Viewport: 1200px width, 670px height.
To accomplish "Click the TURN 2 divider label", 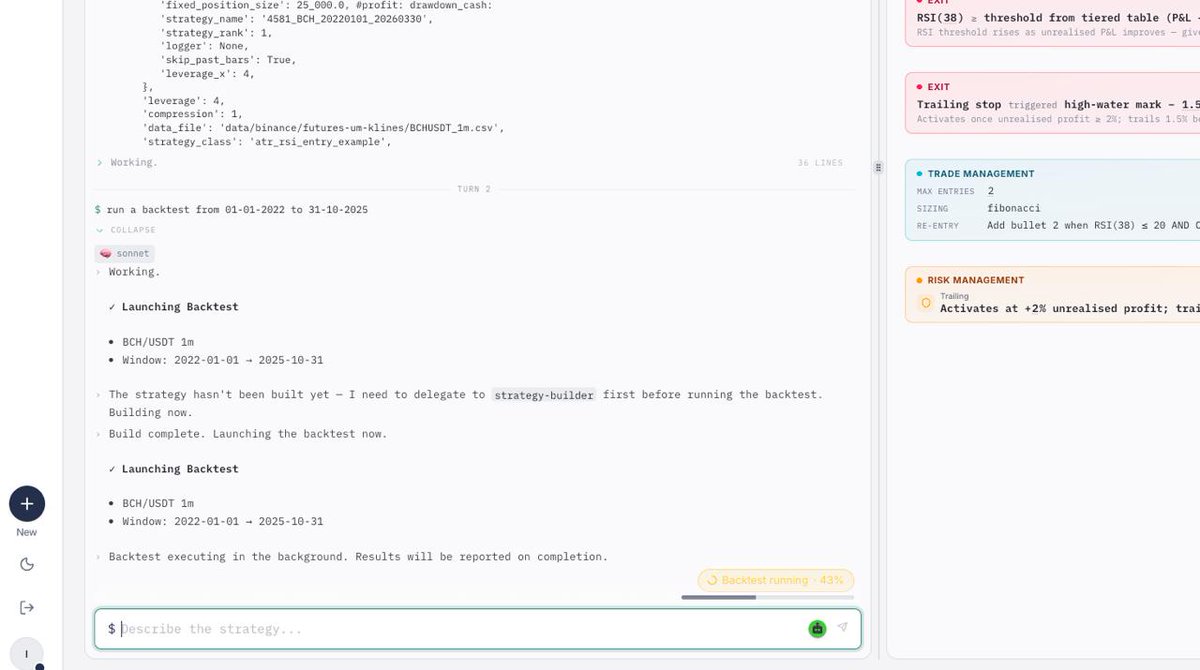I will [474, 189].
